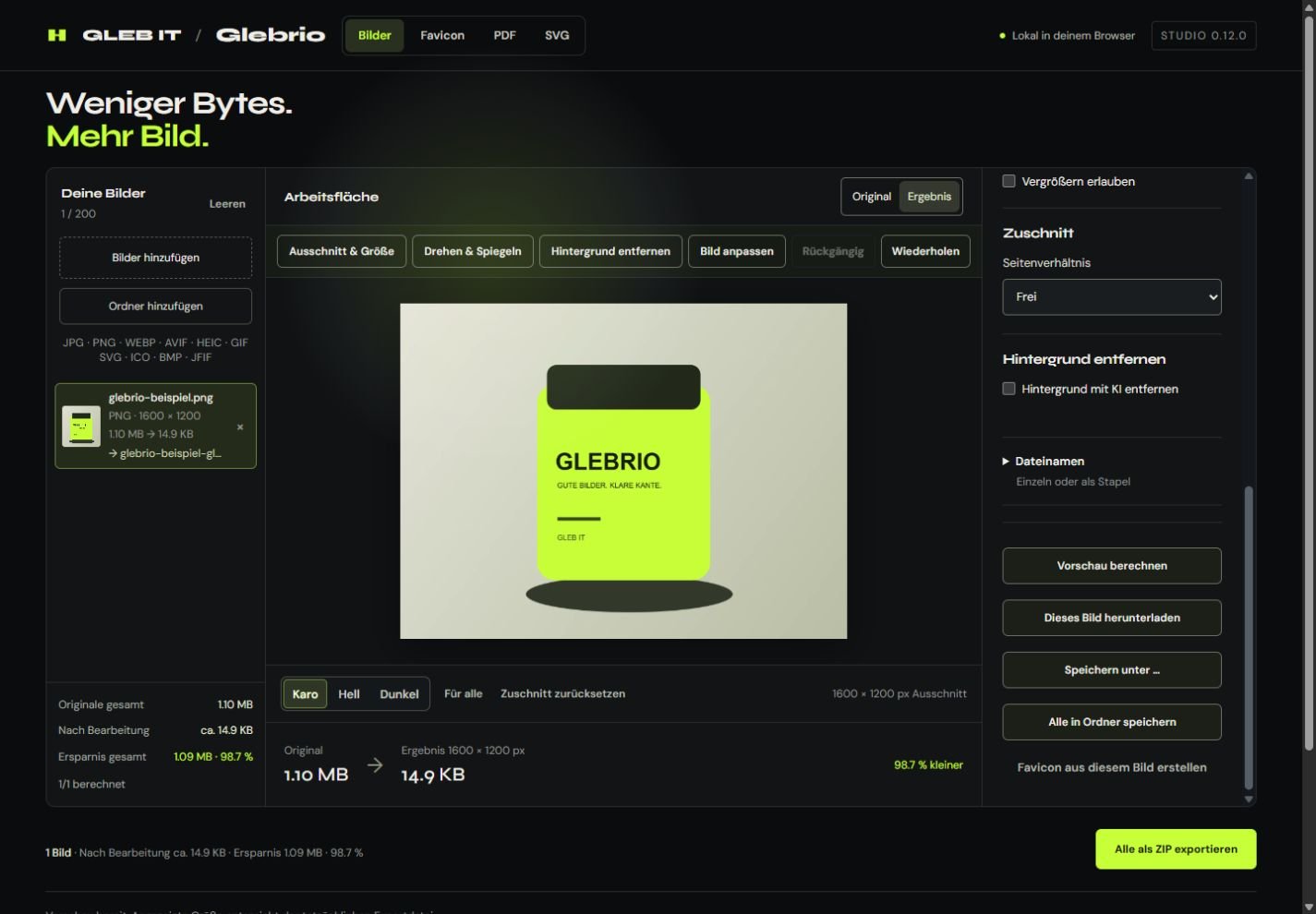Click the settings panel scroll down arrow
Viewport: 1316px width, 914px height.
coord(1249,800)
